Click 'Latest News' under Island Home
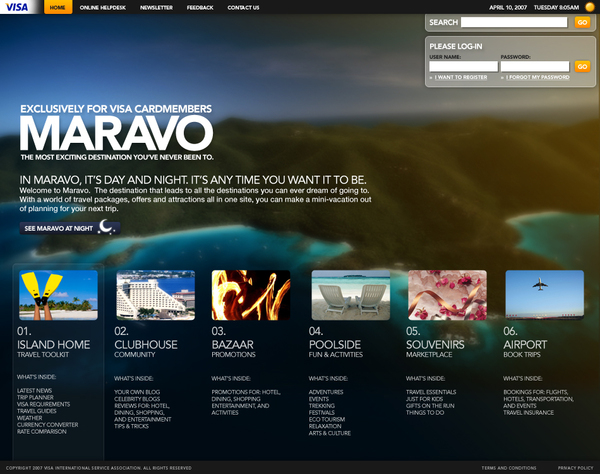Image resolution: width=600 pixels, height=474 pixels. (34, 391)
